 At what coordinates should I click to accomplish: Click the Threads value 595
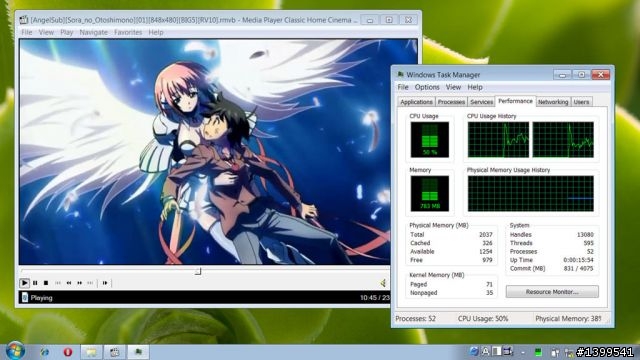click(x=589, y=243)
